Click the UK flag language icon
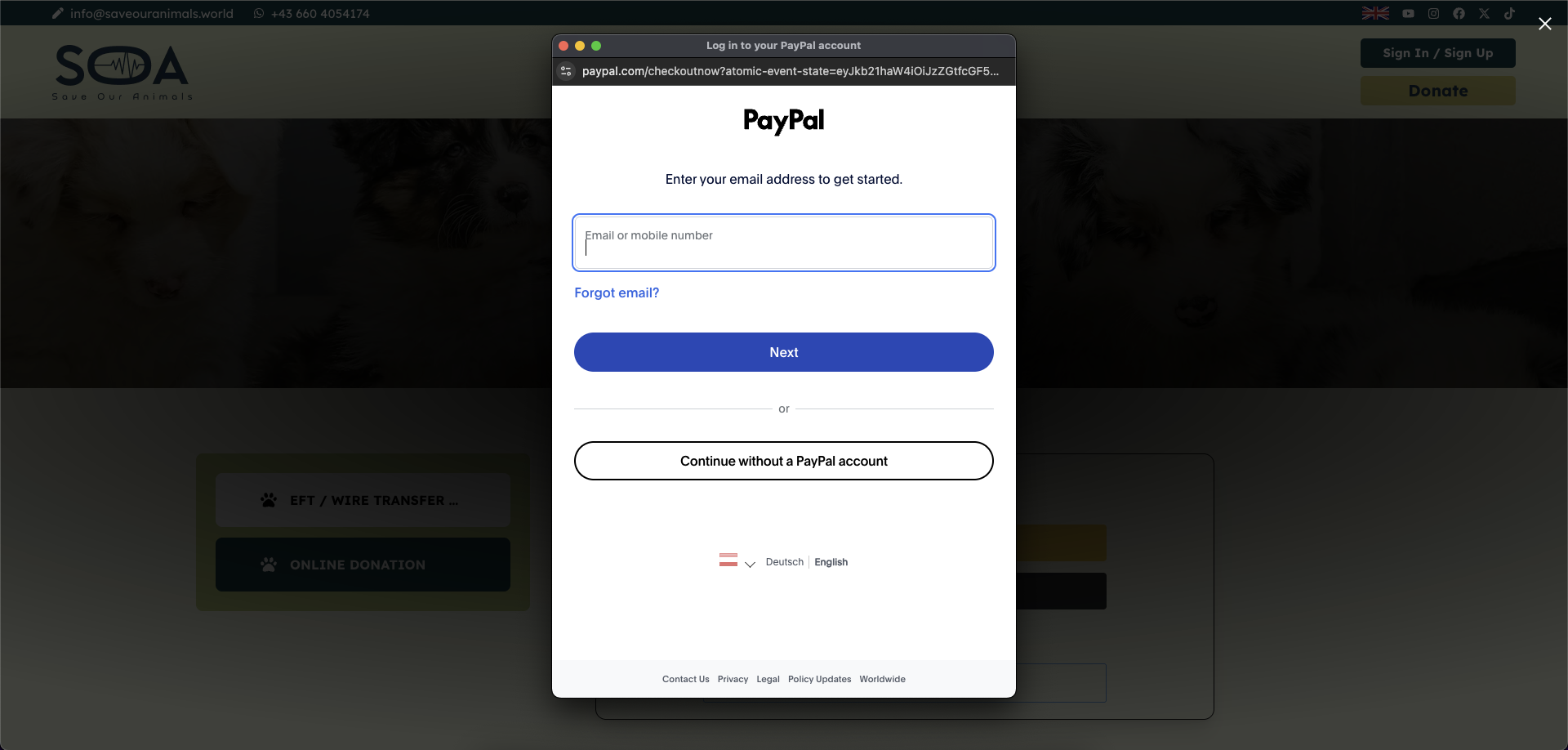This screenshot has height=750, width=1568. coord(1375,13)
